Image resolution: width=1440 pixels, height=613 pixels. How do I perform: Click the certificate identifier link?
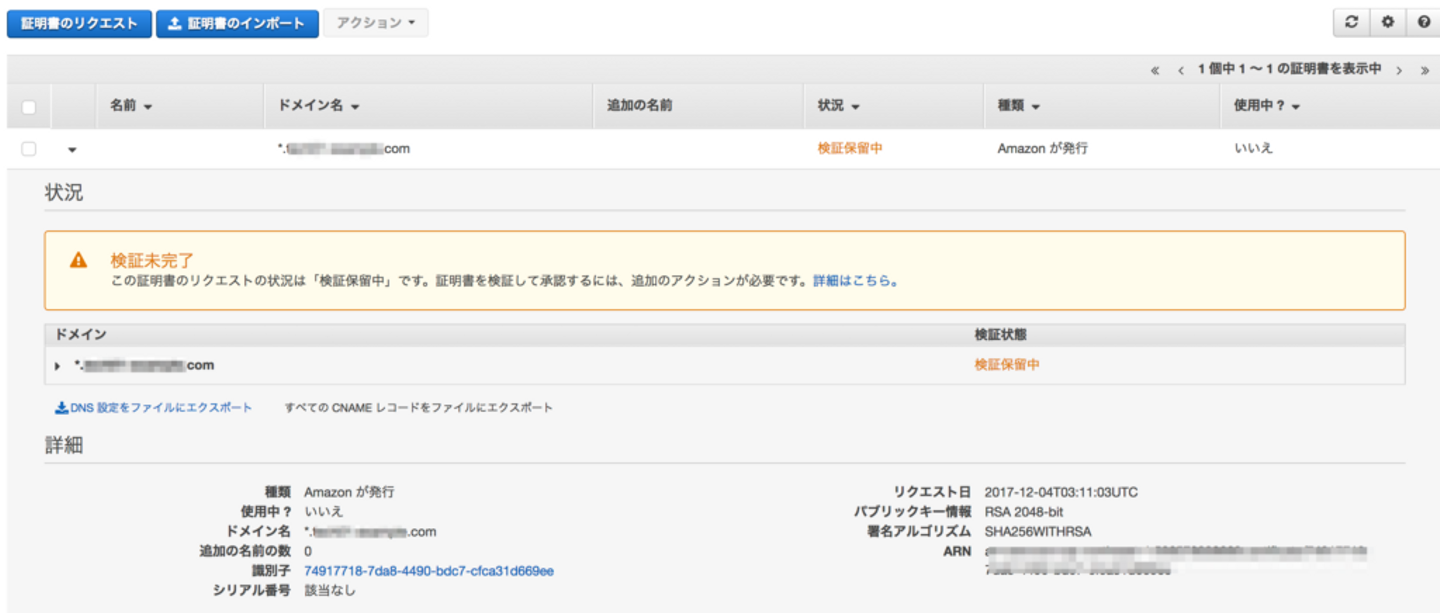click(x=428, y=571)
